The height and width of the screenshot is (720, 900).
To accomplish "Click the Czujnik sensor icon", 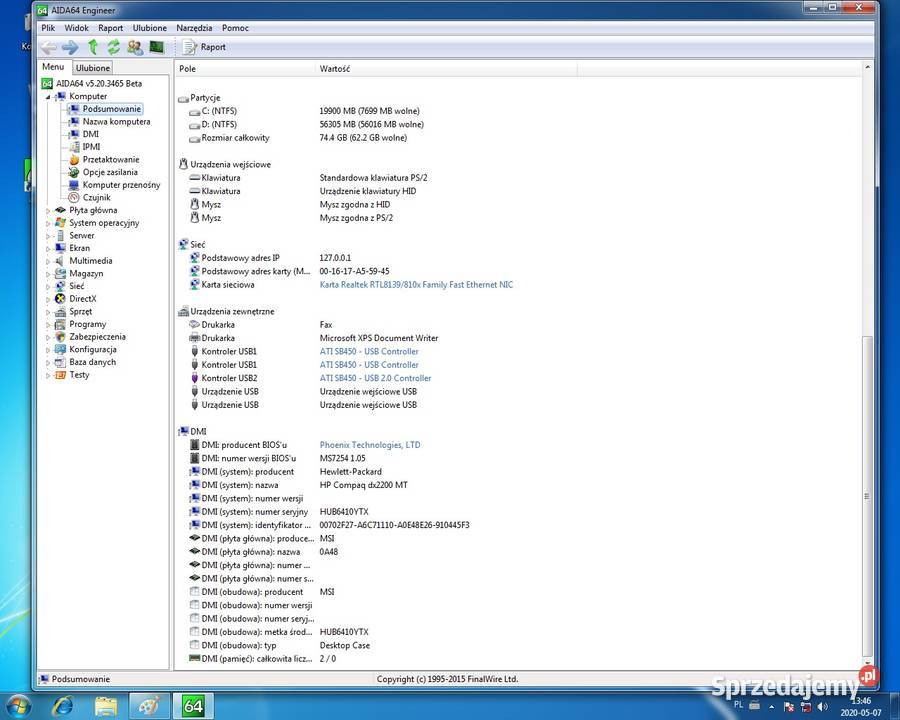I will pyautogui.click(x=73, y=198).
